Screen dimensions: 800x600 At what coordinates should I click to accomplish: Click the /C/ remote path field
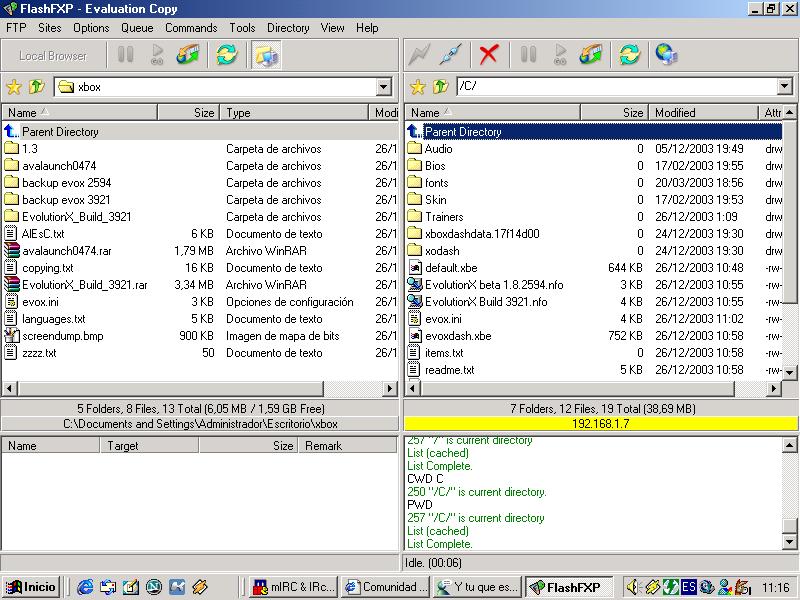(617, 86)
